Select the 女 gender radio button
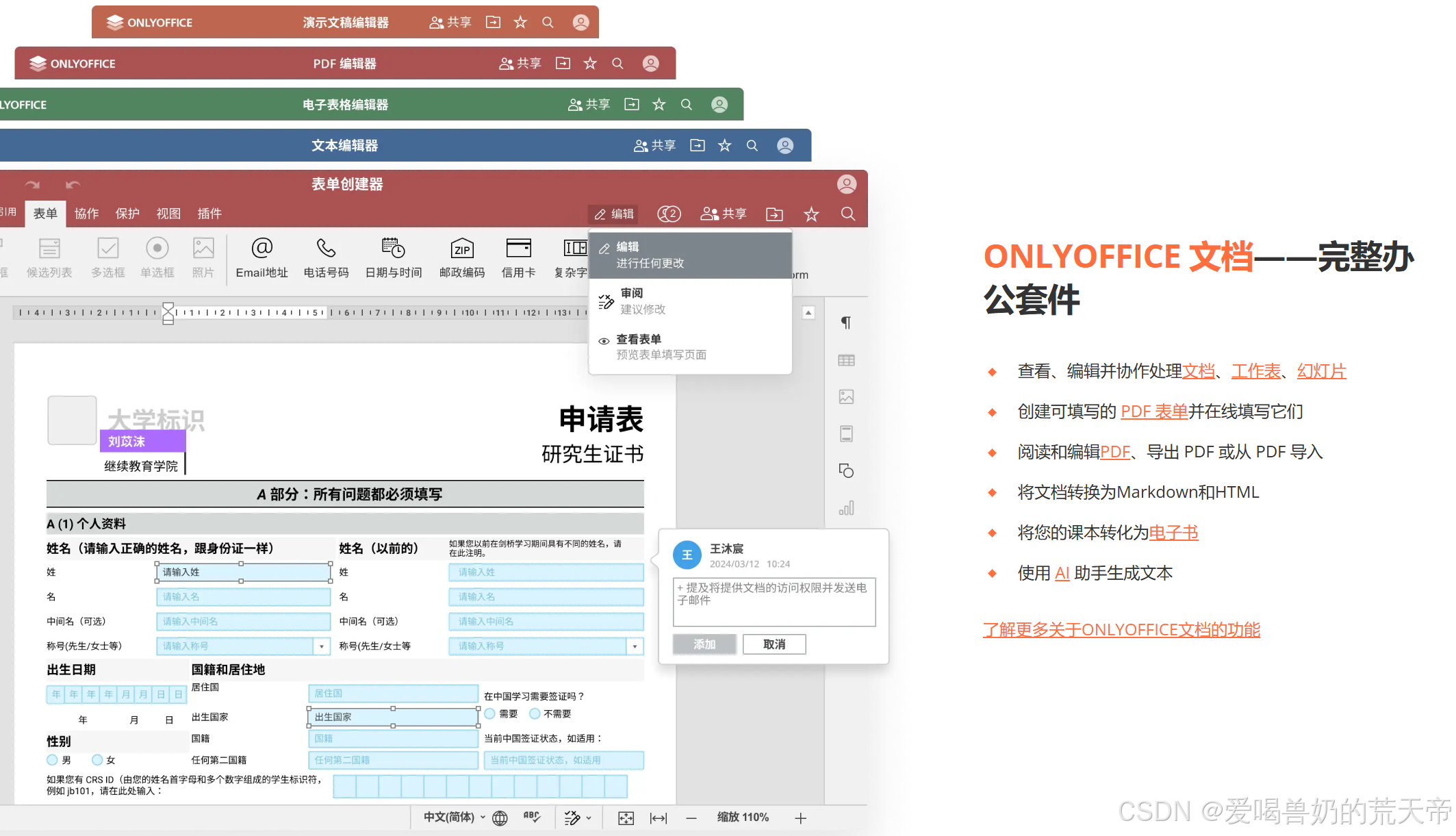 97,760
